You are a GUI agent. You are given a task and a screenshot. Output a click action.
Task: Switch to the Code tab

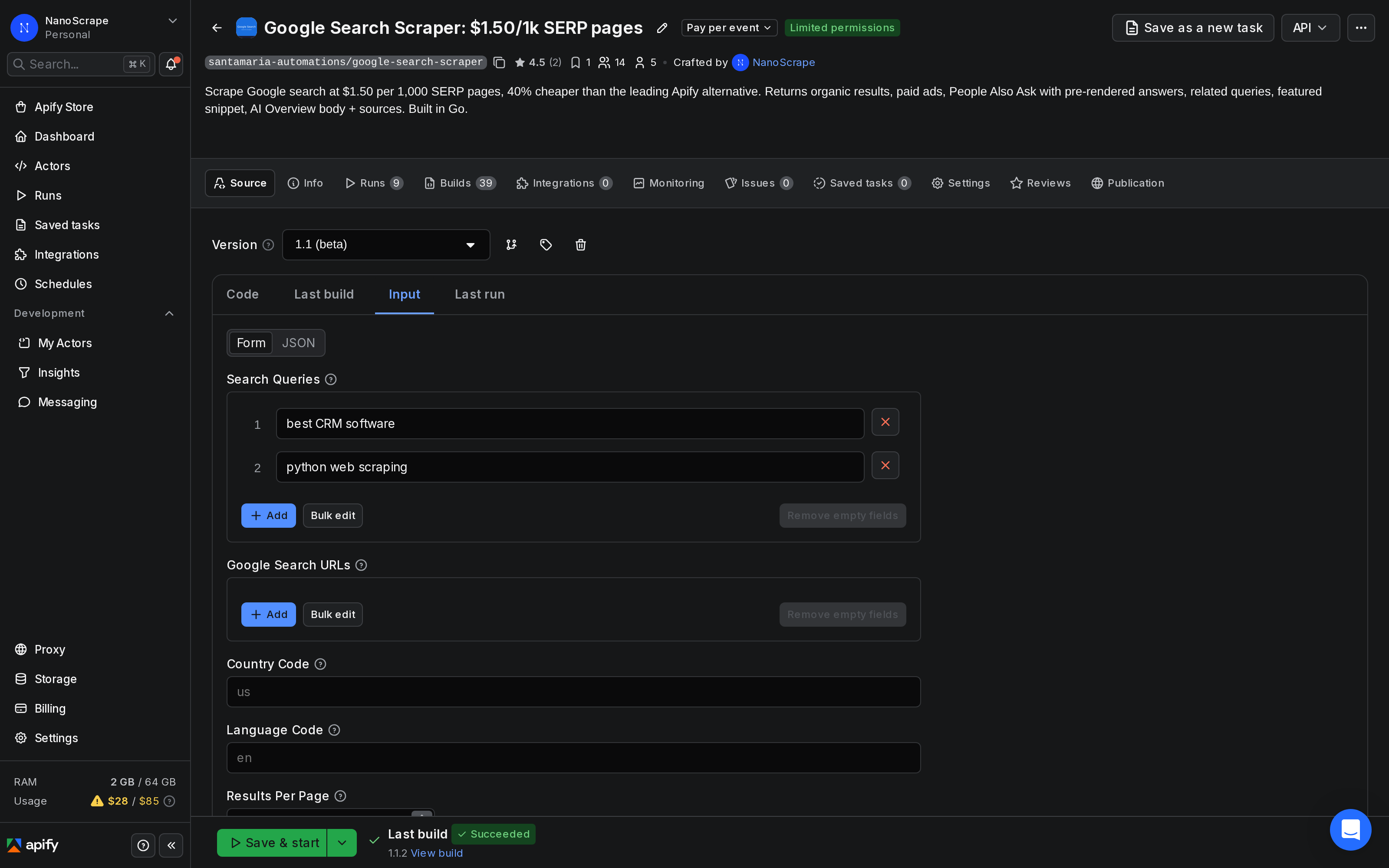[242, 295]
